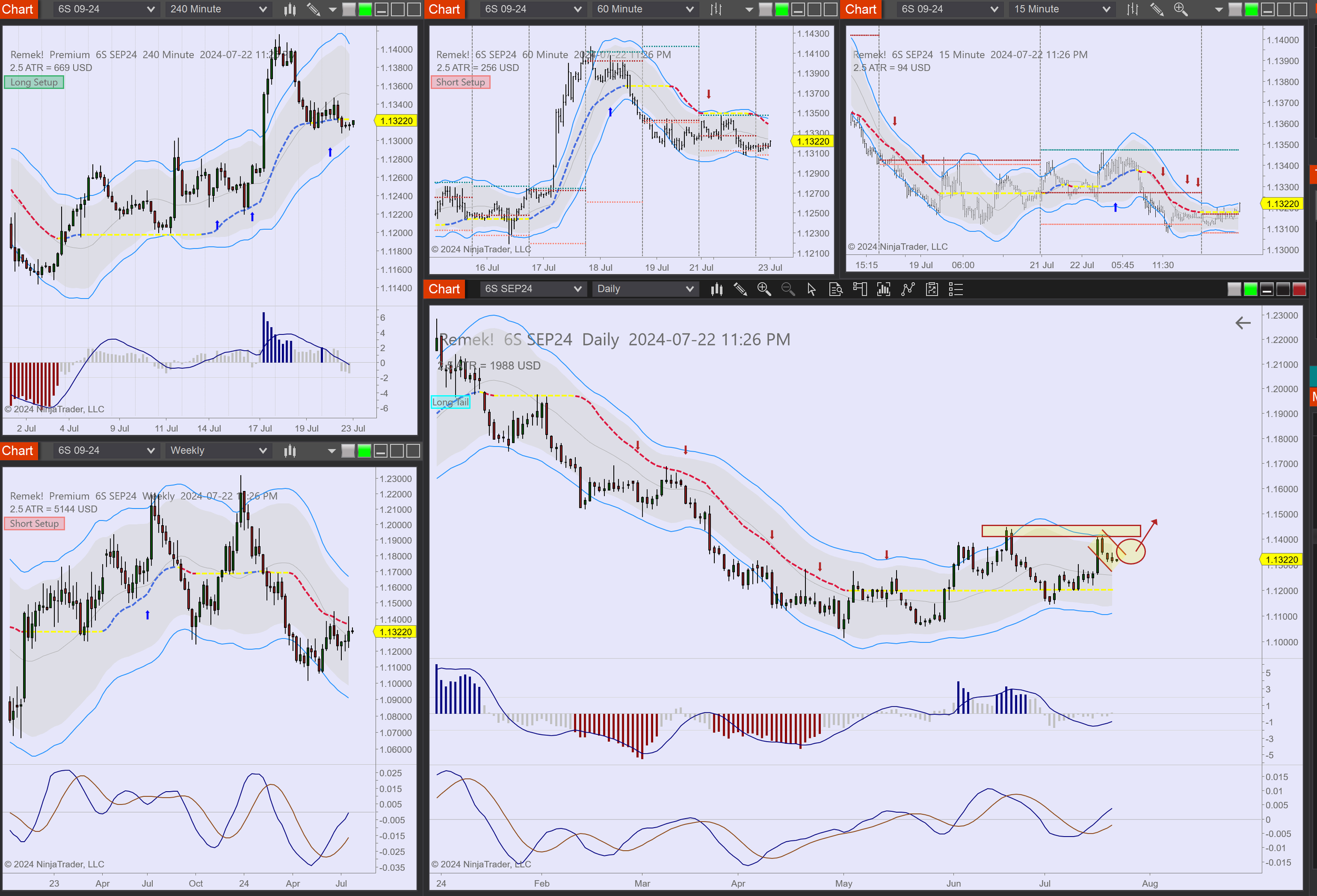Open bar style icon on 240 Minute chart
Screen dimensions: 1317x896
[290, 9]
